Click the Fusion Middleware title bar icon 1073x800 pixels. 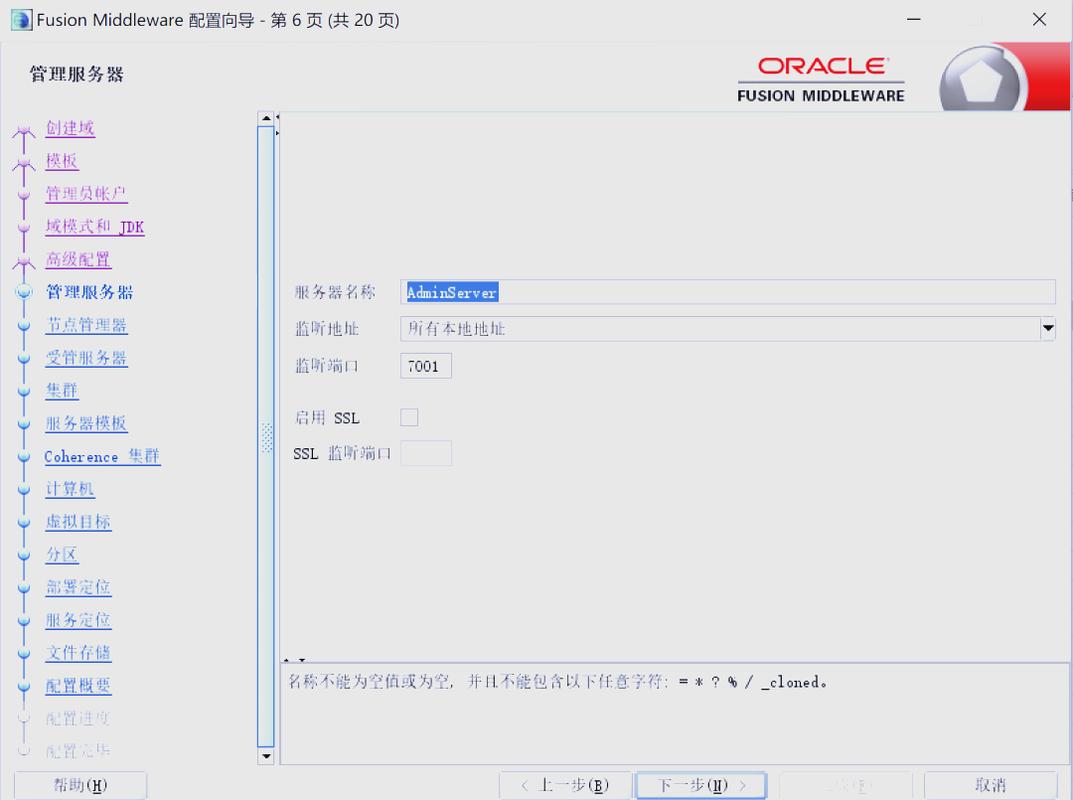[x=20, y=20]
